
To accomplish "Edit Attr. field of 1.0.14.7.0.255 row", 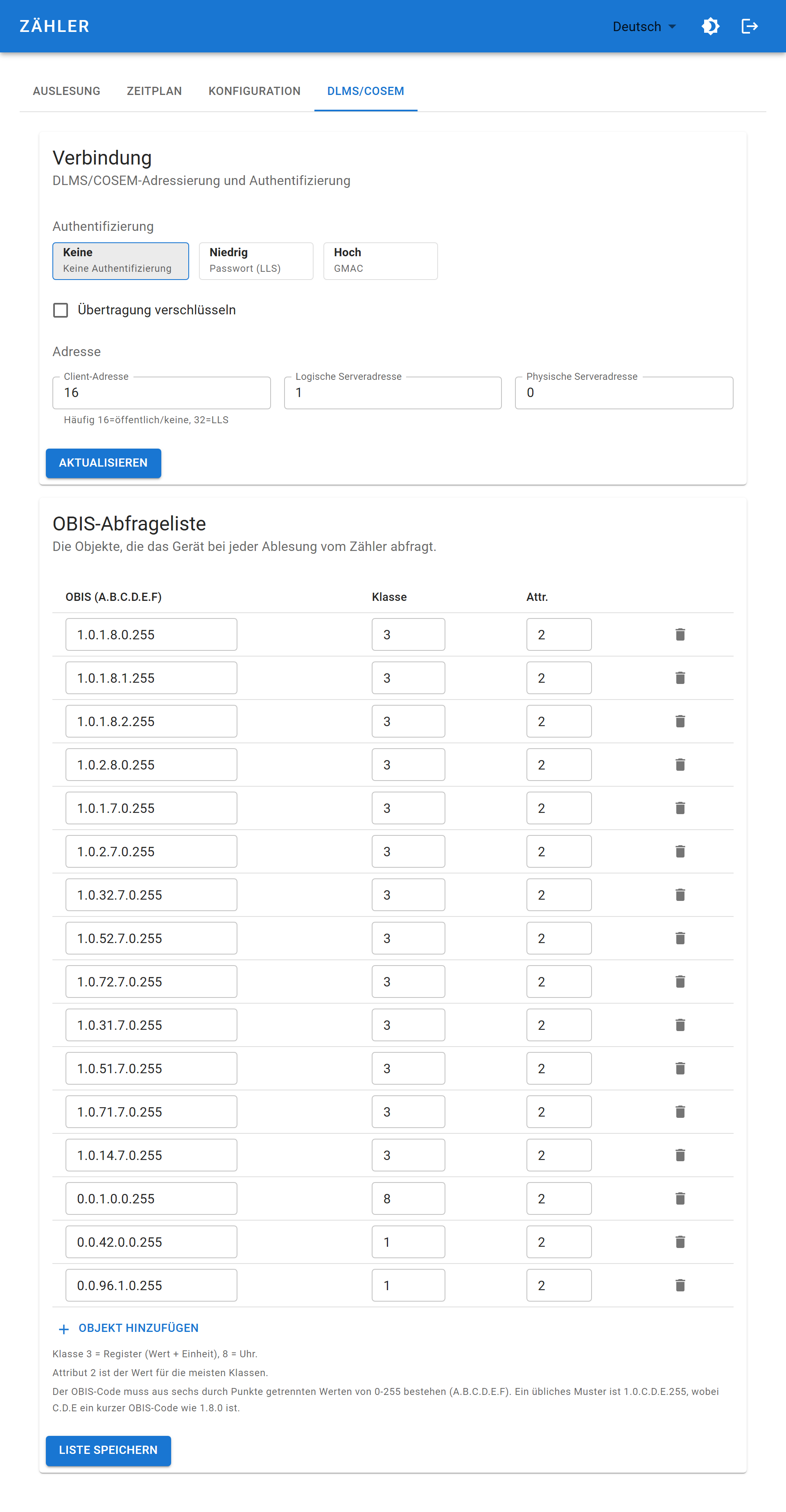I will 559,1156.
